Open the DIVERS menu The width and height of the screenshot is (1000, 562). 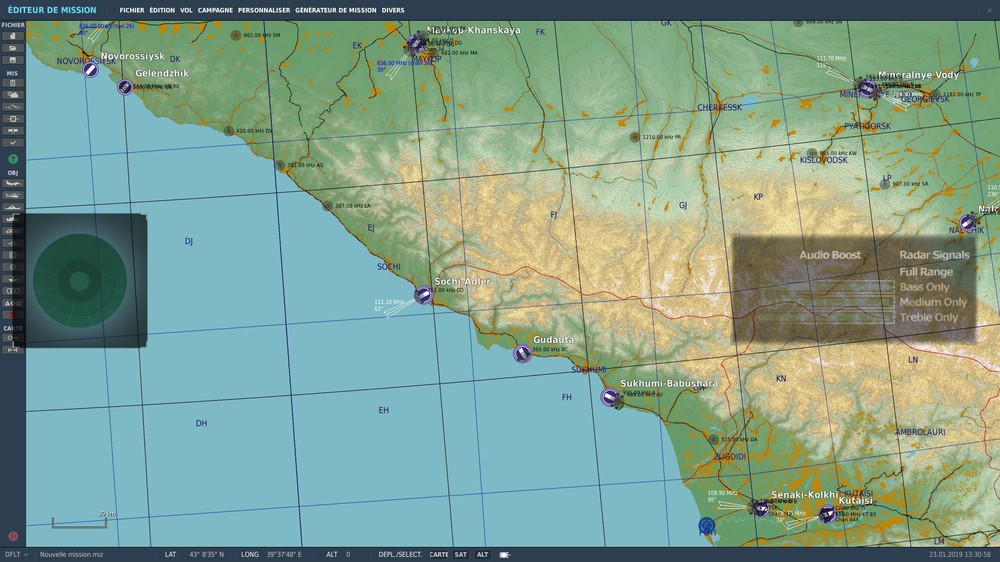[x=393, y=10]
